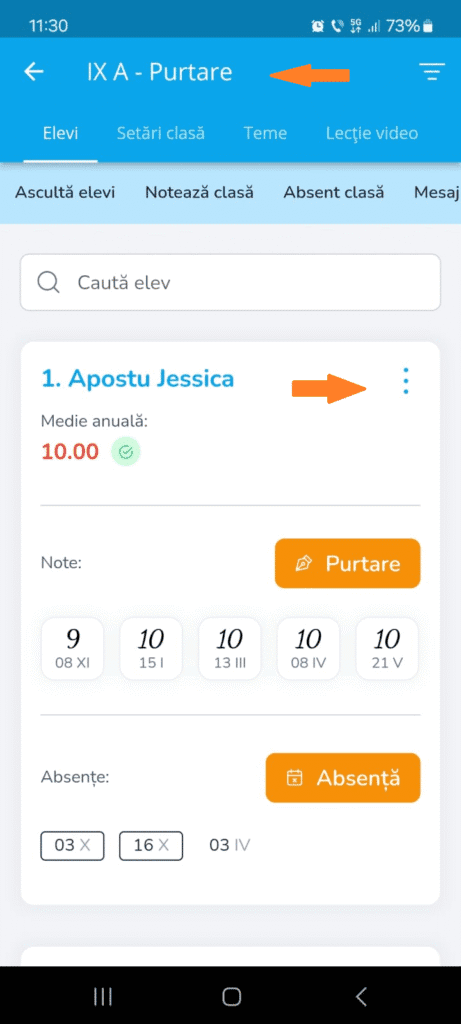Open the three-dot menu for Apostu Jessica

coord(406,380)
